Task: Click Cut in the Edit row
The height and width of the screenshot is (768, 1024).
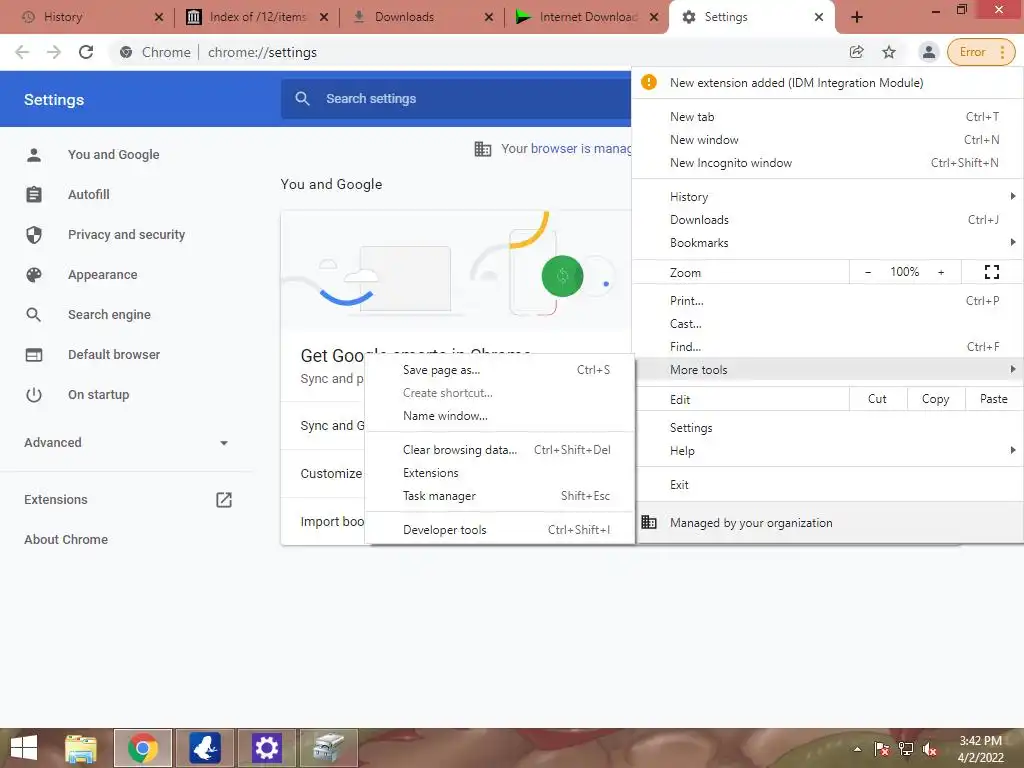Action: [877, 399]
